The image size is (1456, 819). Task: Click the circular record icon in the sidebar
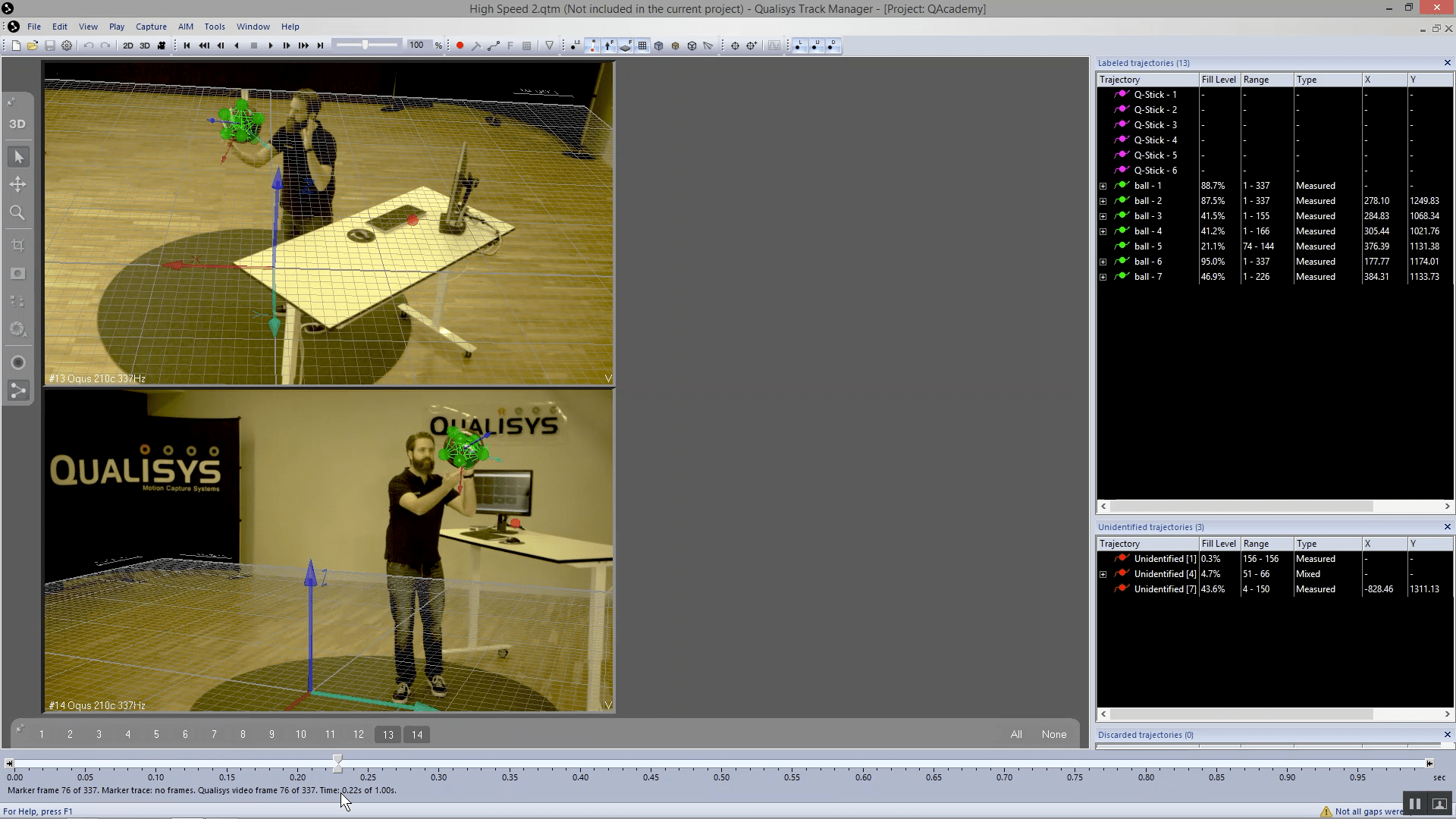pyautogui.click(x=18, y=362)
